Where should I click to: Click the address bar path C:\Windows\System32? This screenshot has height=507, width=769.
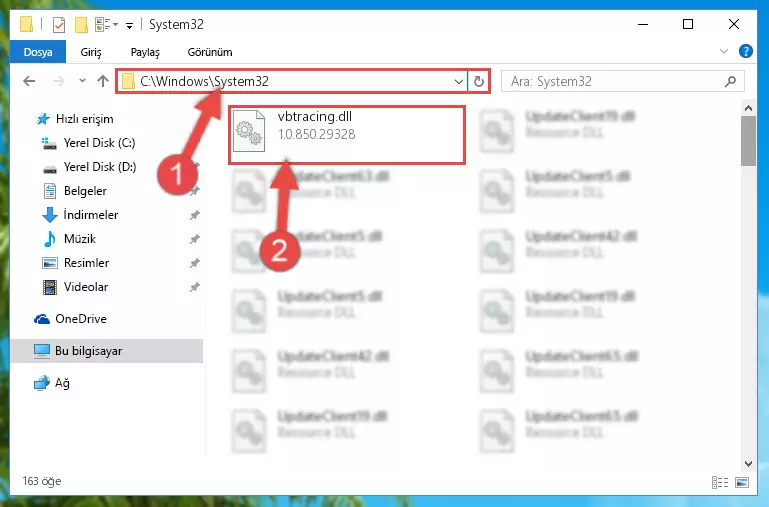coord(204,81)
